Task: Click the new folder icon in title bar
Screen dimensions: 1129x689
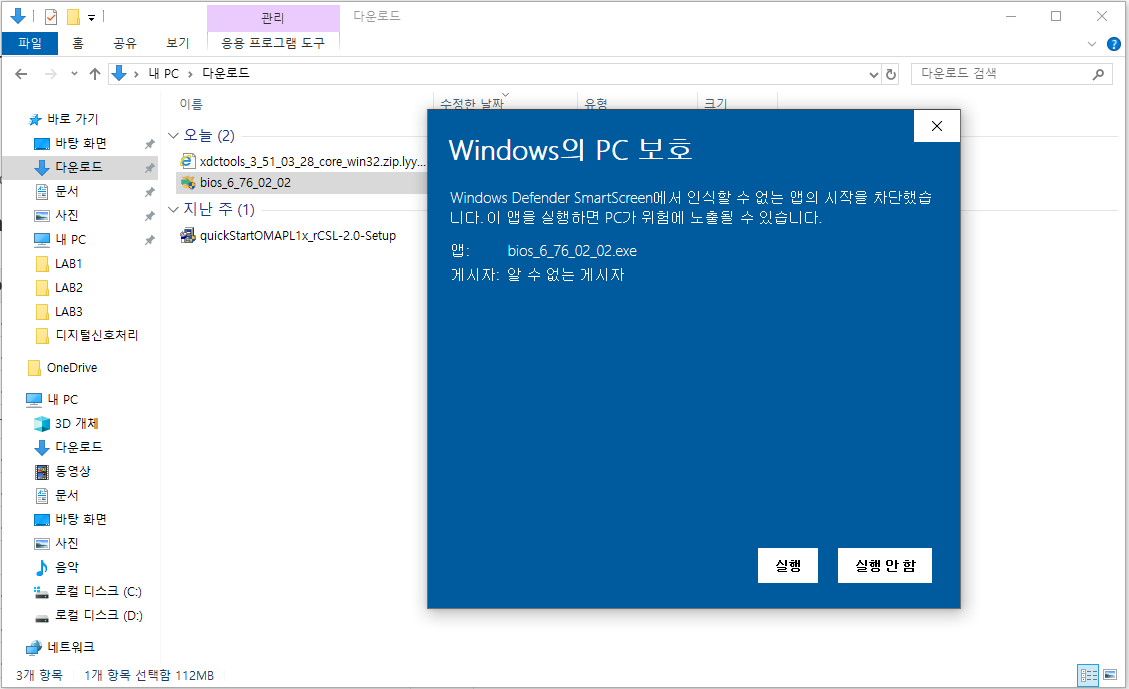Action: point(73,16)
